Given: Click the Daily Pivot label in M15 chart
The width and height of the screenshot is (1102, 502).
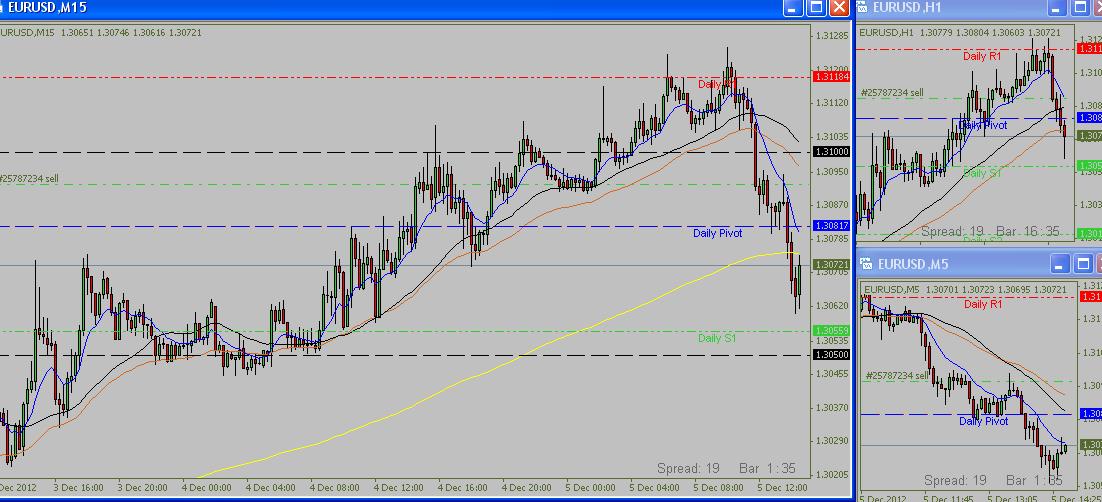Looking at the screenshot, I should [x=717, y=233].
